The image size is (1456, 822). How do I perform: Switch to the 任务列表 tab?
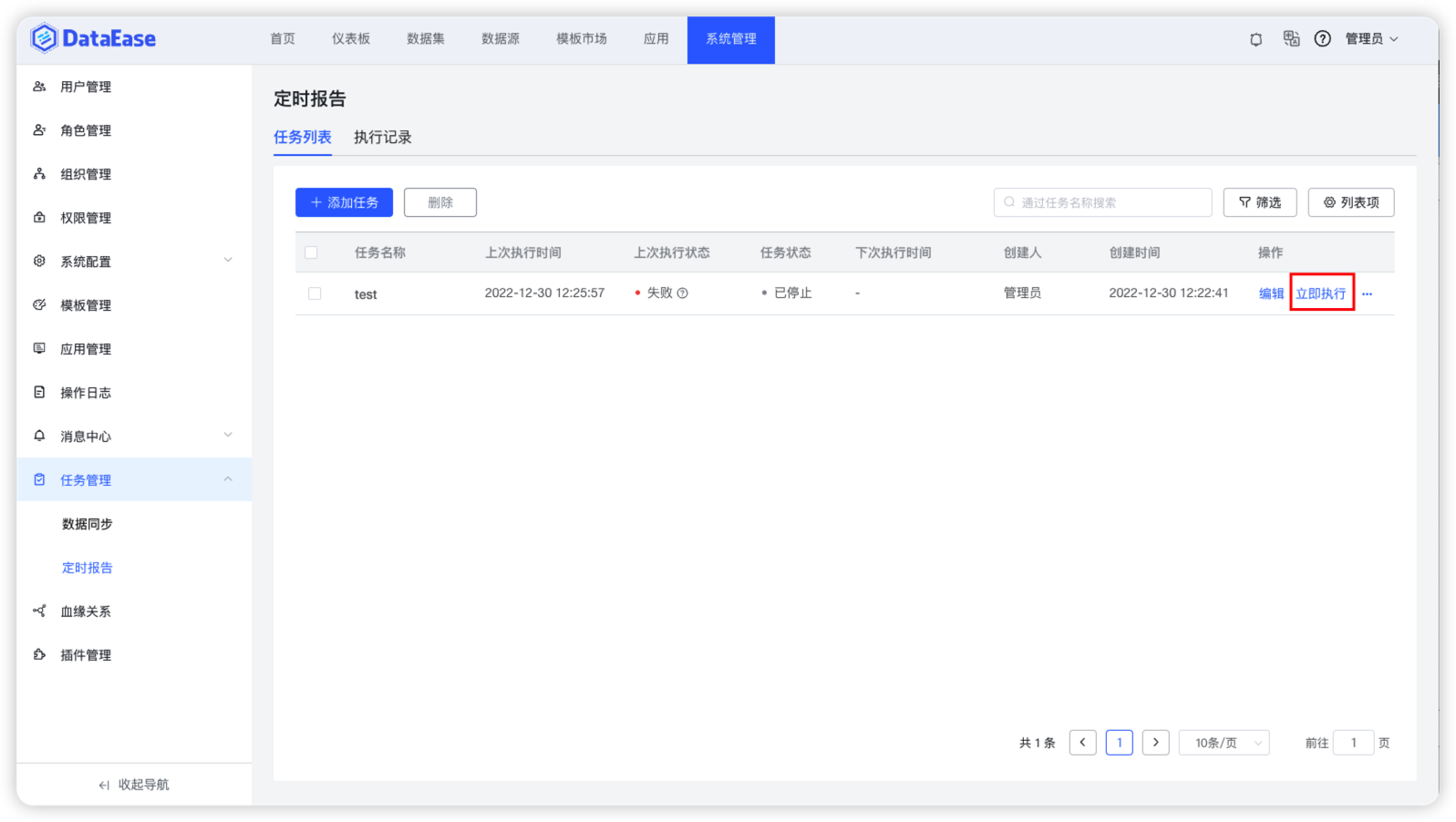pyautogui.click(x=303, y=138)
